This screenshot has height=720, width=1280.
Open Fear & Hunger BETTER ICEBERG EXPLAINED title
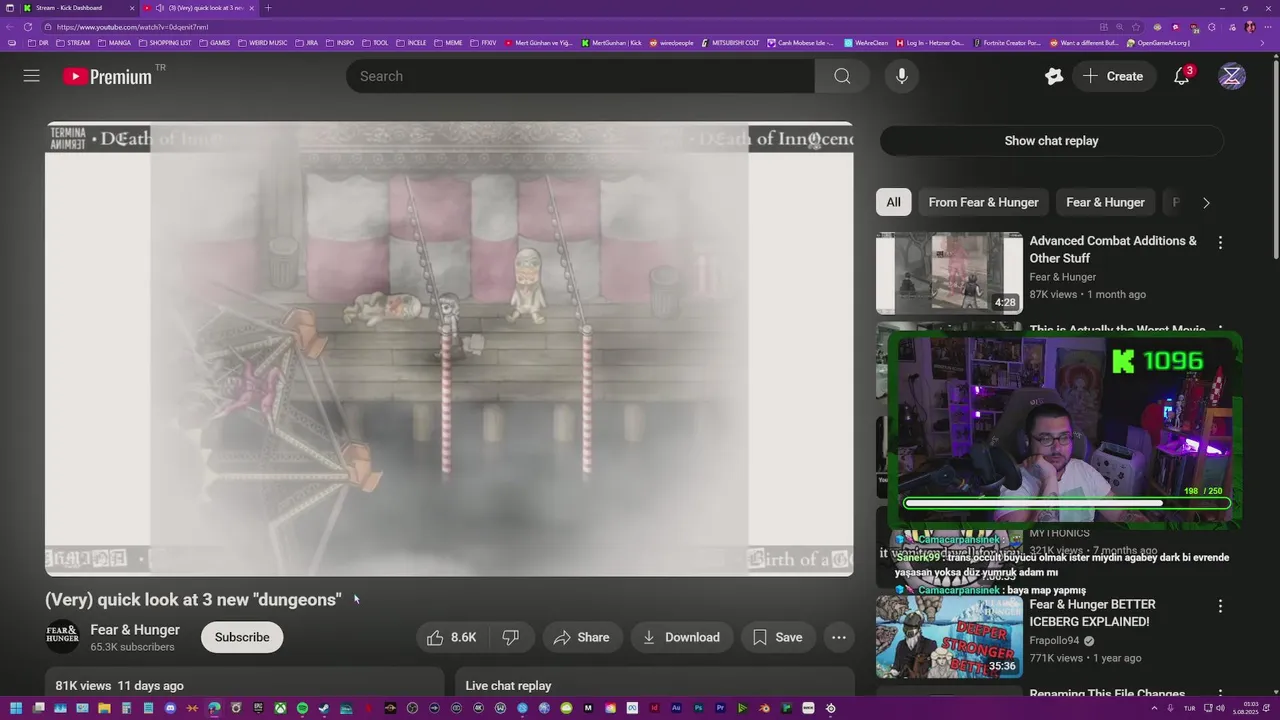[1092, 613]
